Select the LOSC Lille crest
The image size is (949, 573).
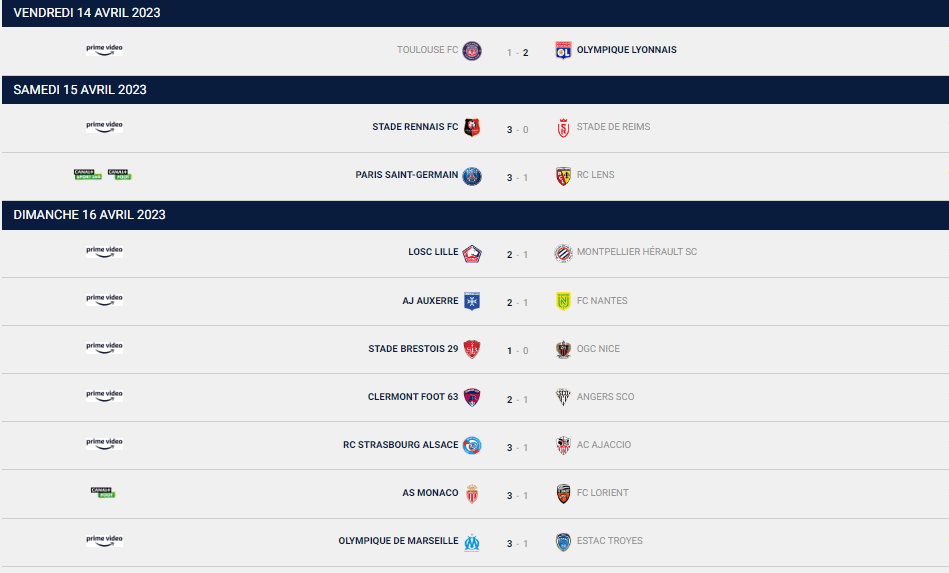pyautogui.click(x=472, y=253)
